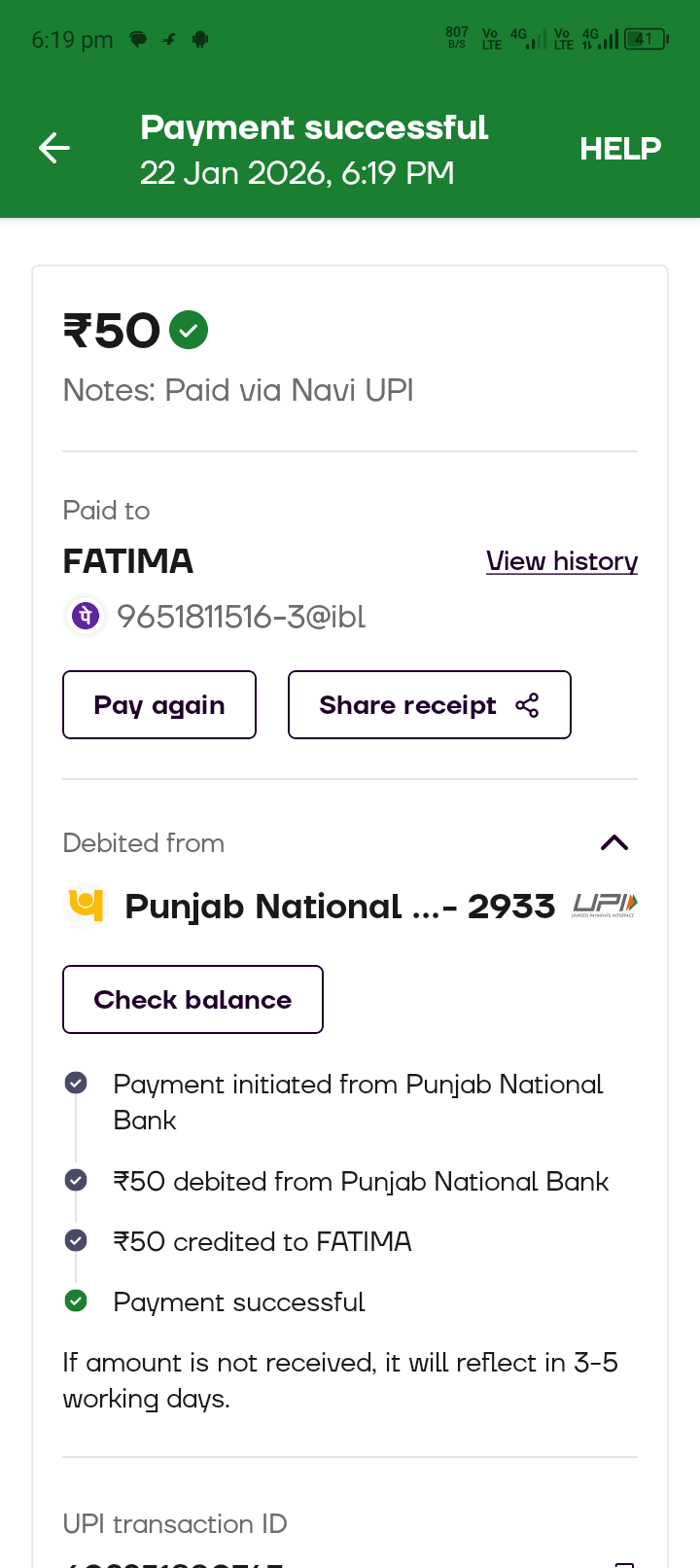700x1568 pixels.
Task: Tap the share icon in Share receipt
Action: (x=527, y=705)
